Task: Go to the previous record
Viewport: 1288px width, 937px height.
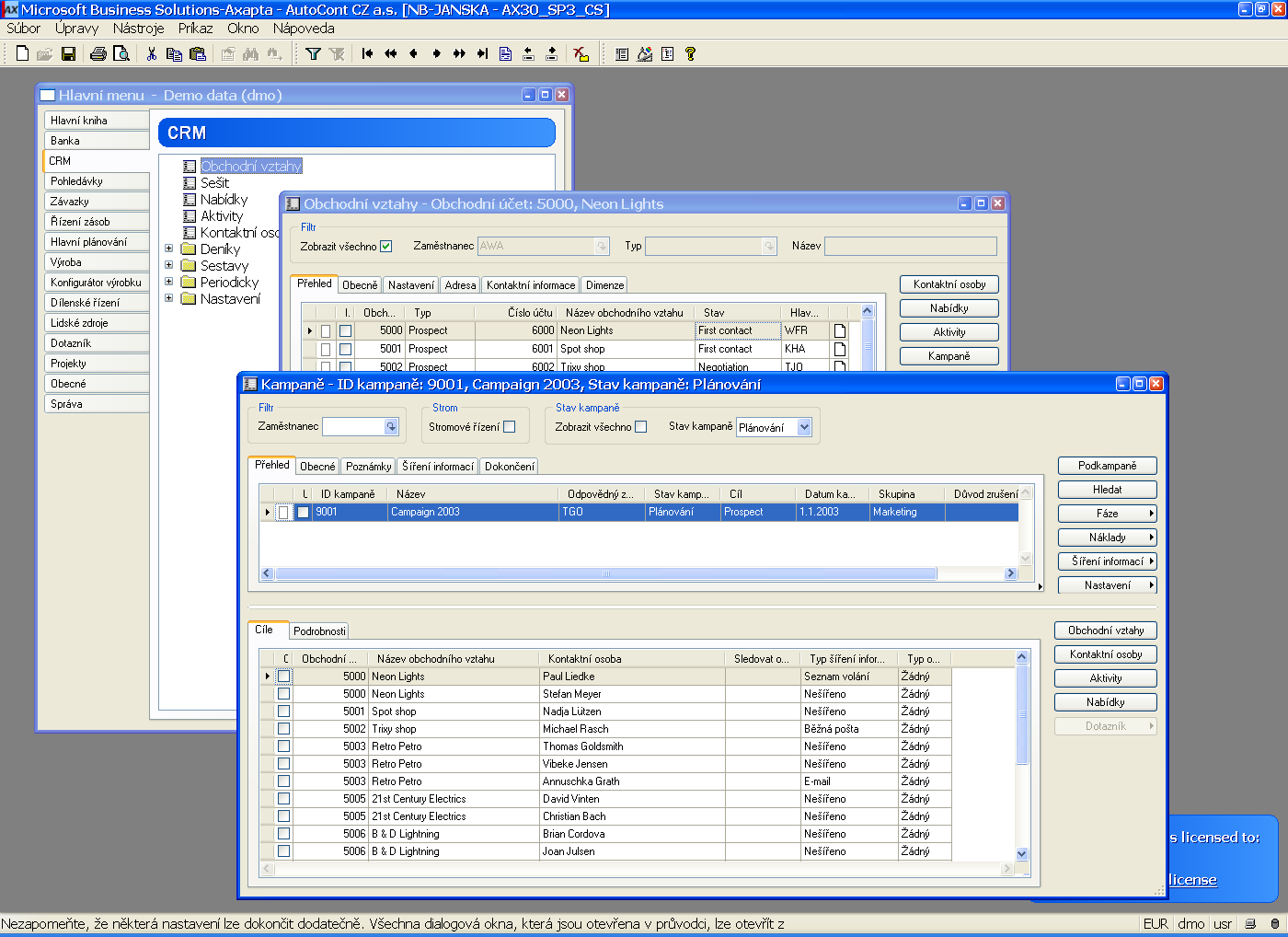Action: [414, 53]
